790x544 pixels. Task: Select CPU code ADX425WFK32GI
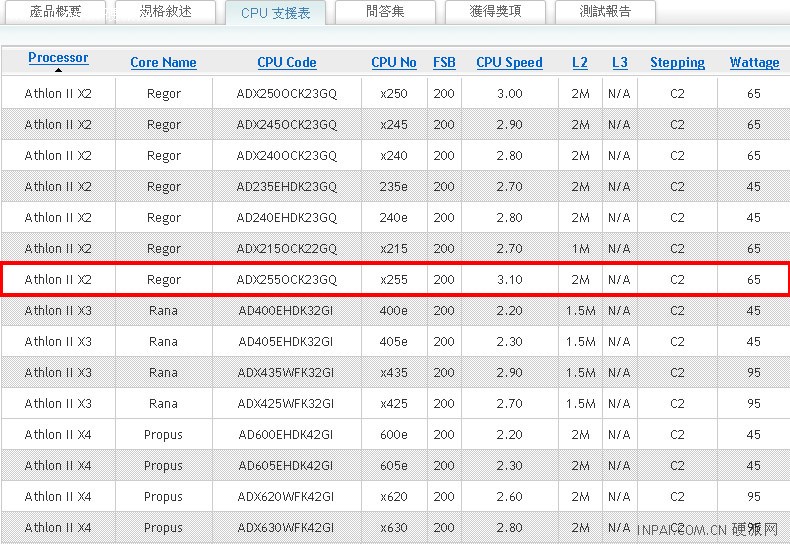[x=286, y=403]
